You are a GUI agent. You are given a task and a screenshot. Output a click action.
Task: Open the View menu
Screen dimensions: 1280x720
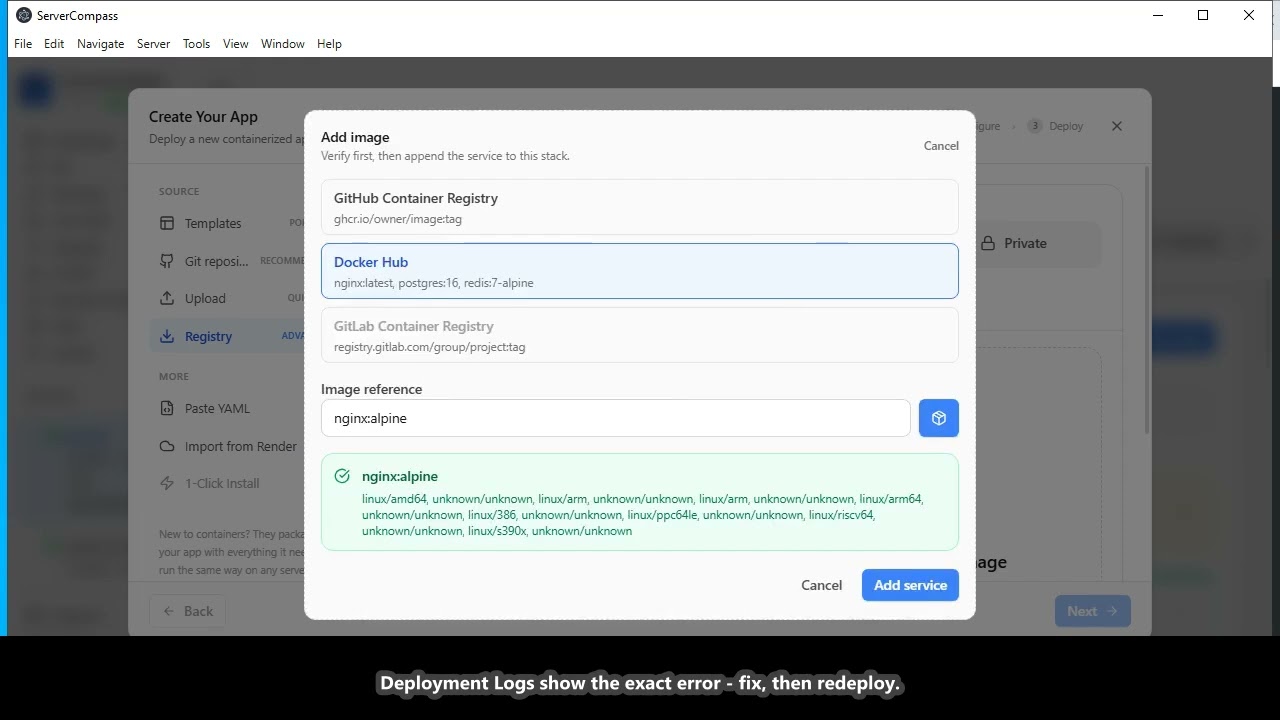tap(235, 44)
